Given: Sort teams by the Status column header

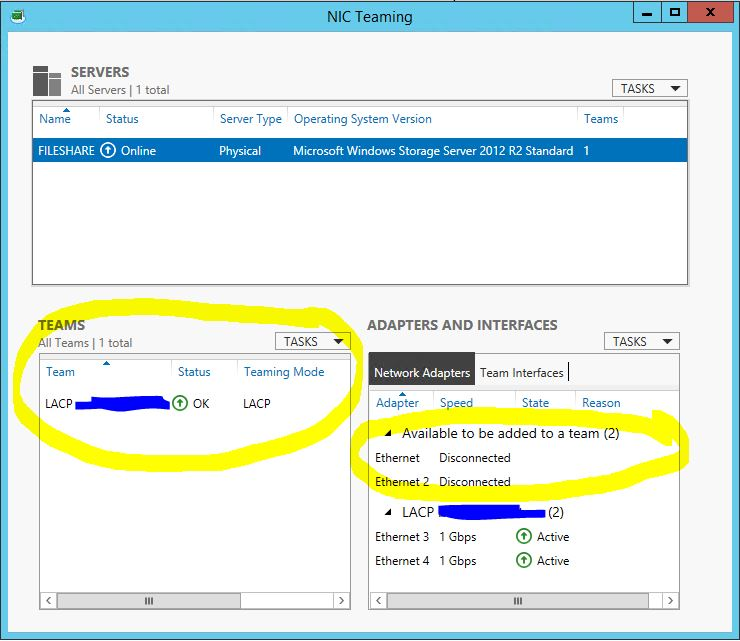Looking at the screenshot, I should pos(194,371).
